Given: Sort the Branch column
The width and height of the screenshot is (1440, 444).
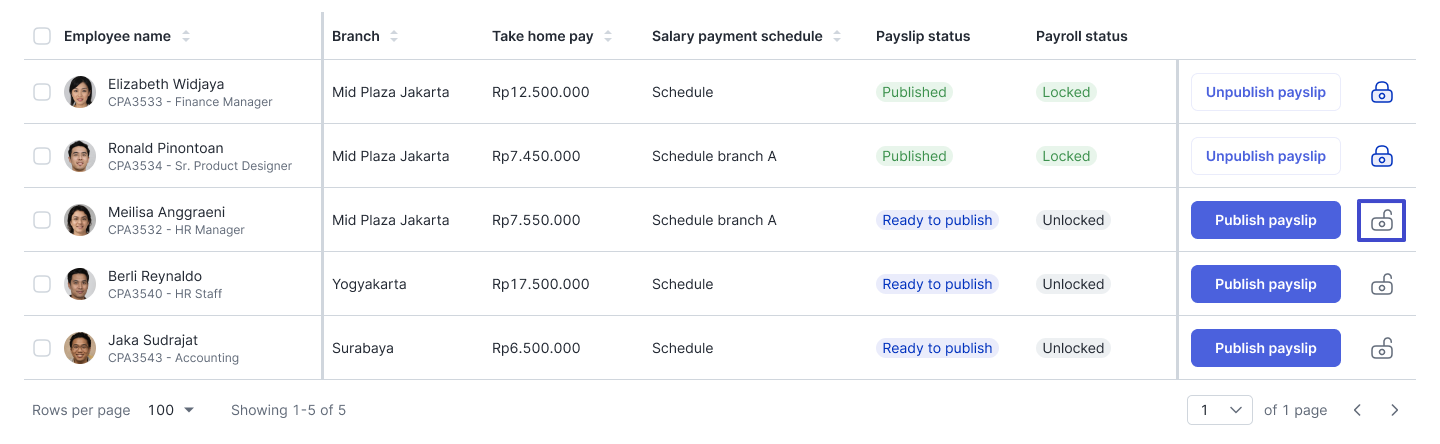Looking at the screenshot, I should [394, 36].
